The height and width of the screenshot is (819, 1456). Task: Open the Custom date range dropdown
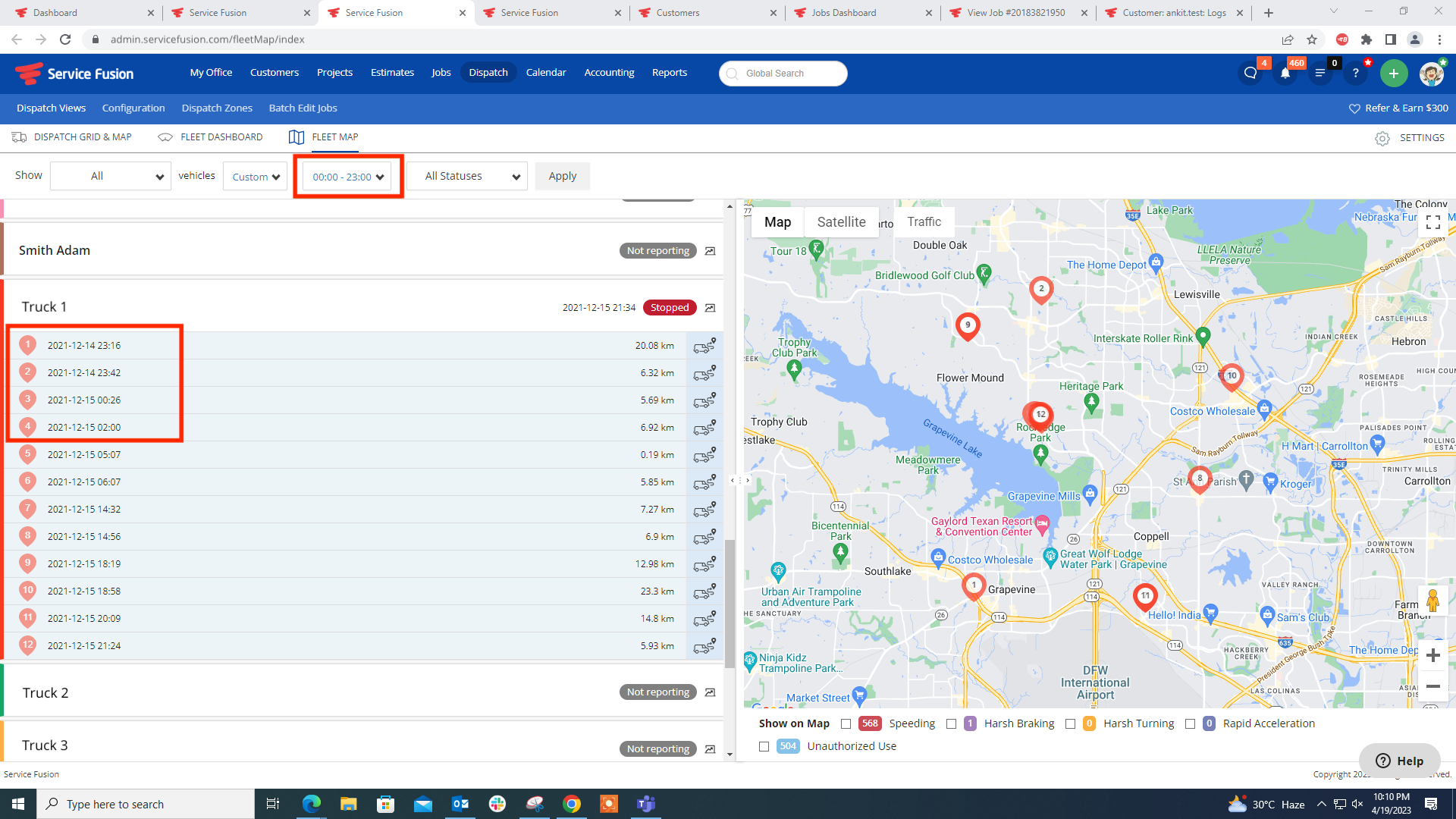[x=255, y=177]
